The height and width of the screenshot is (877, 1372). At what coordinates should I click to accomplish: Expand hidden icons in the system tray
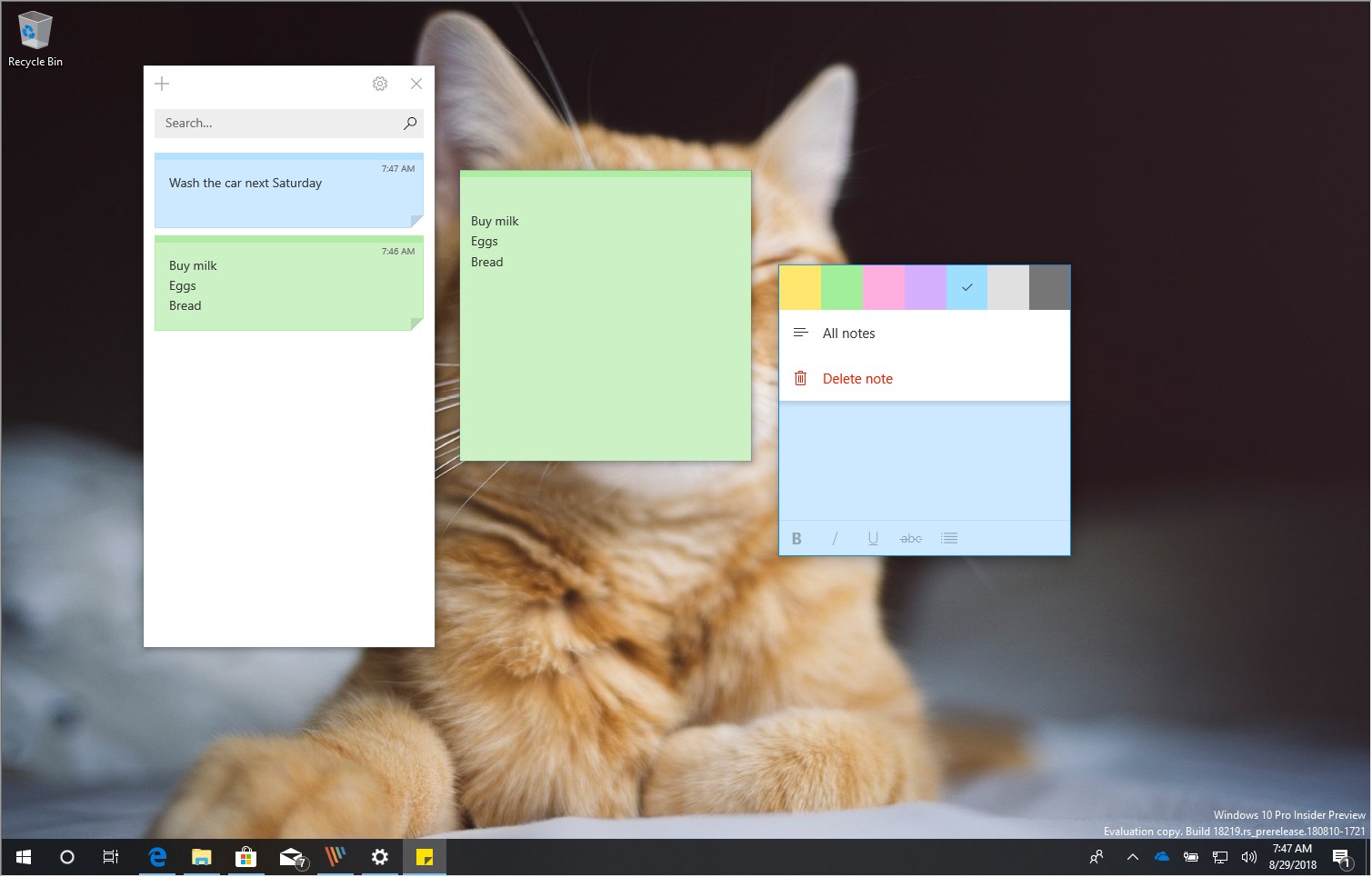pos(1133,856)
